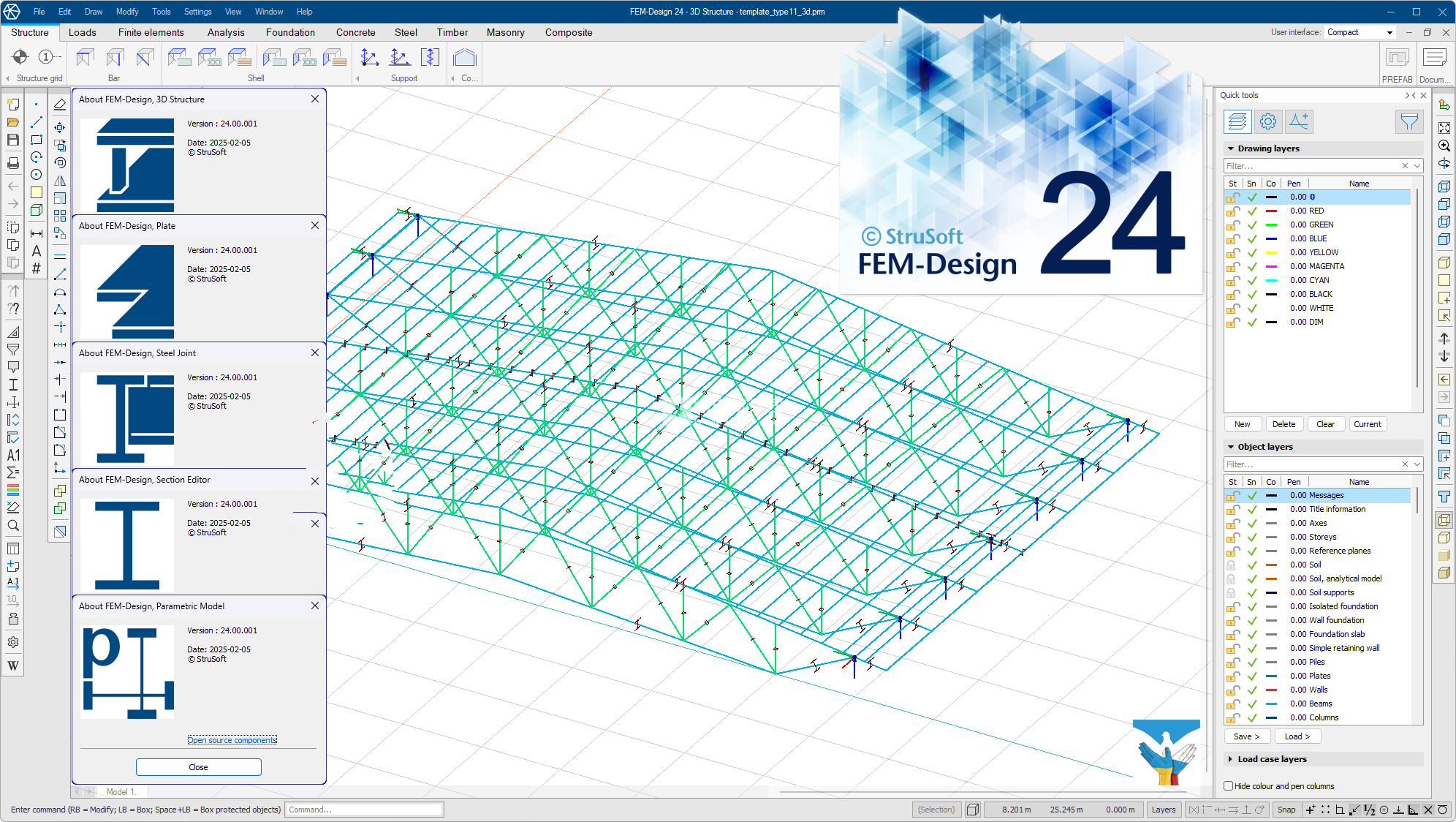The width and height of the screenshot is (1456, 822).
Task: Open the Finite elements ribbon tab
Action: click(x=151, y=32)
